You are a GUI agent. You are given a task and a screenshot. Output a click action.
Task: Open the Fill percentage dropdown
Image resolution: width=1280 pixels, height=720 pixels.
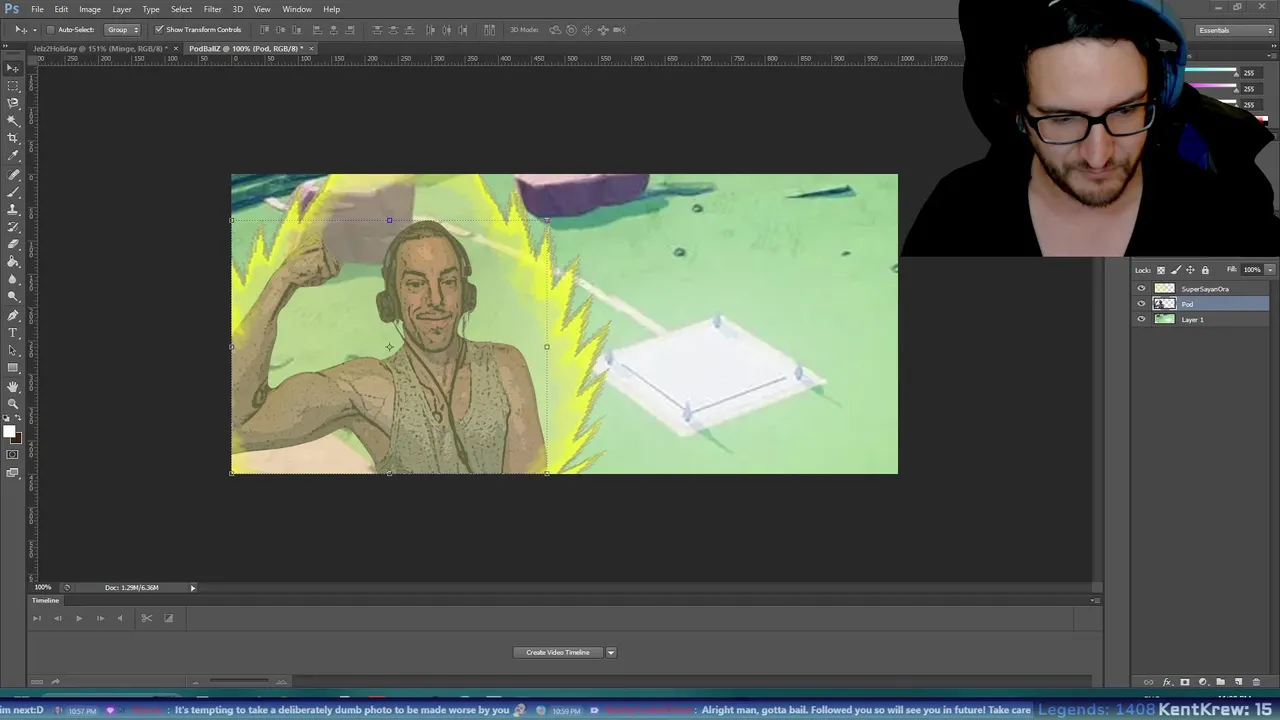[1270, 270]
